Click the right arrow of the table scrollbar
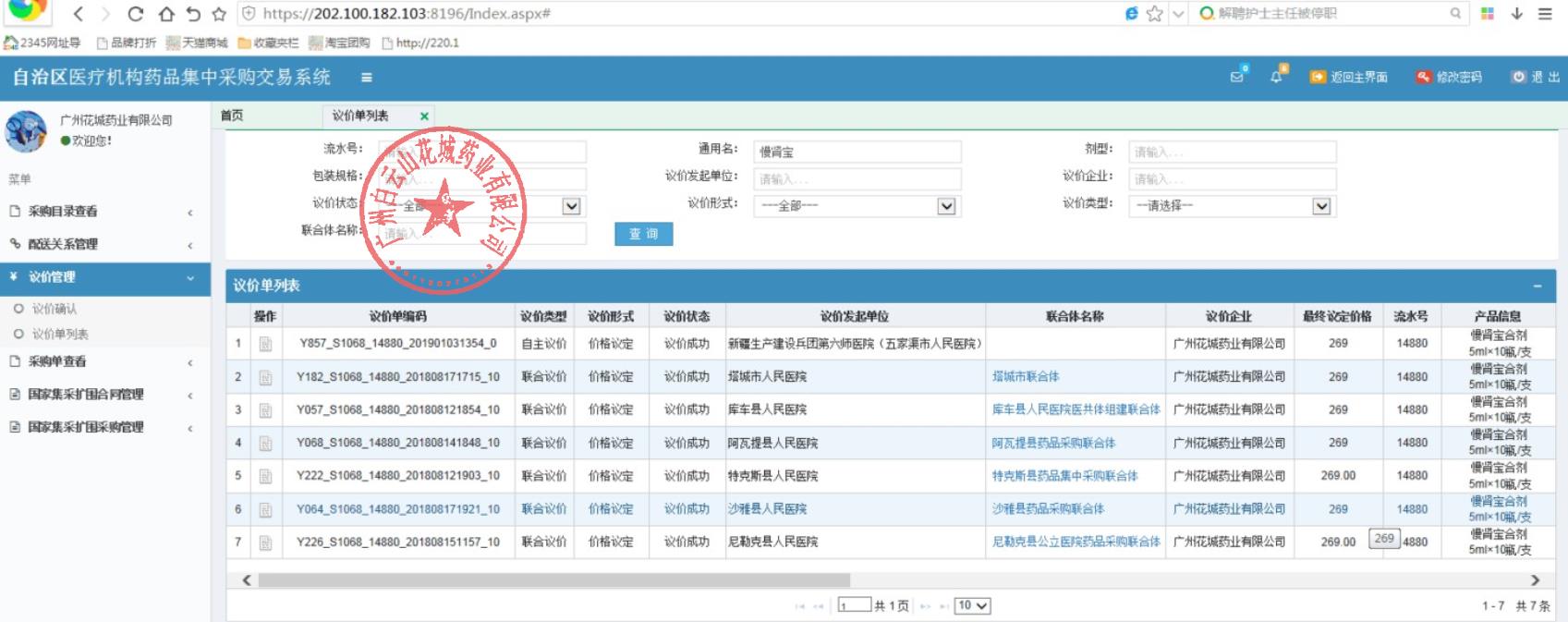Screen dimensions: 1568x622 (1536, 580)
